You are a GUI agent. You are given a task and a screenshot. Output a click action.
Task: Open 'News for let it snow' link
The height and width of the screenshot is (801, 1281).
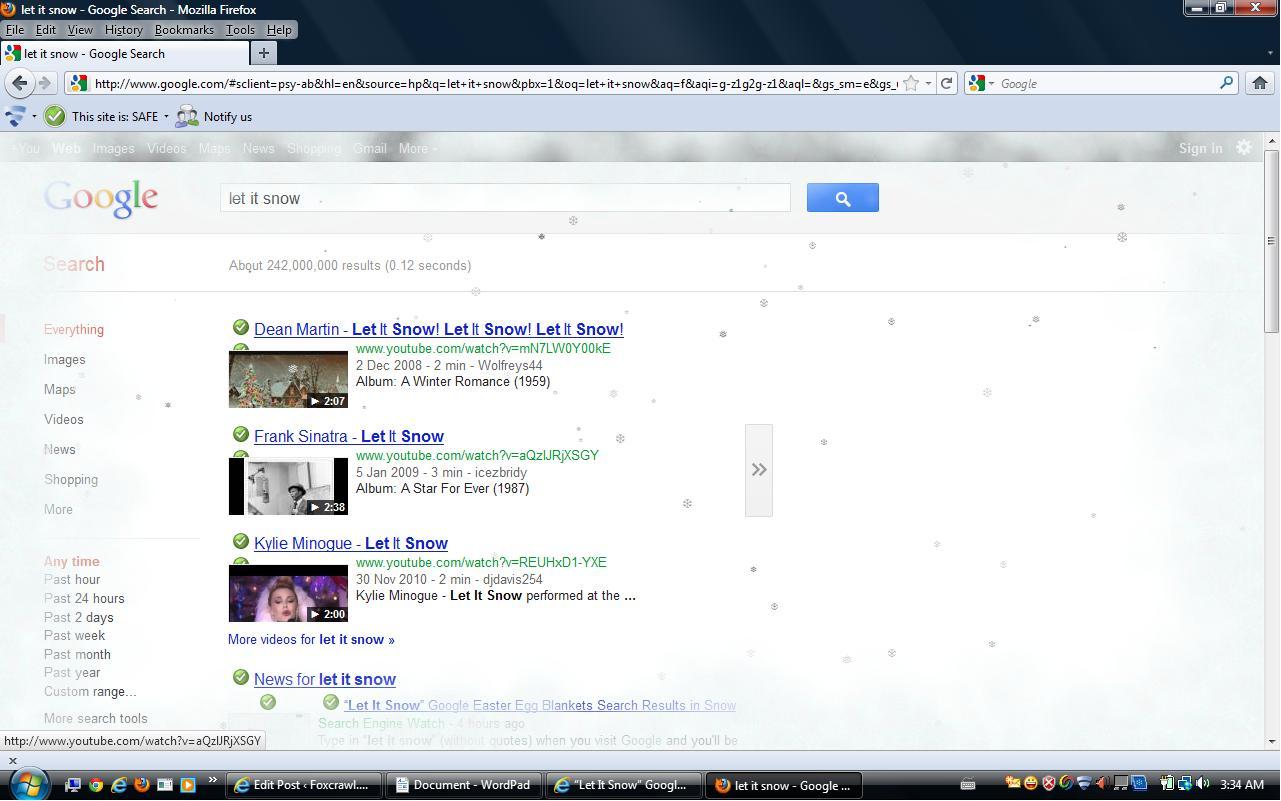pyautogui.click(x=325, y=679)
